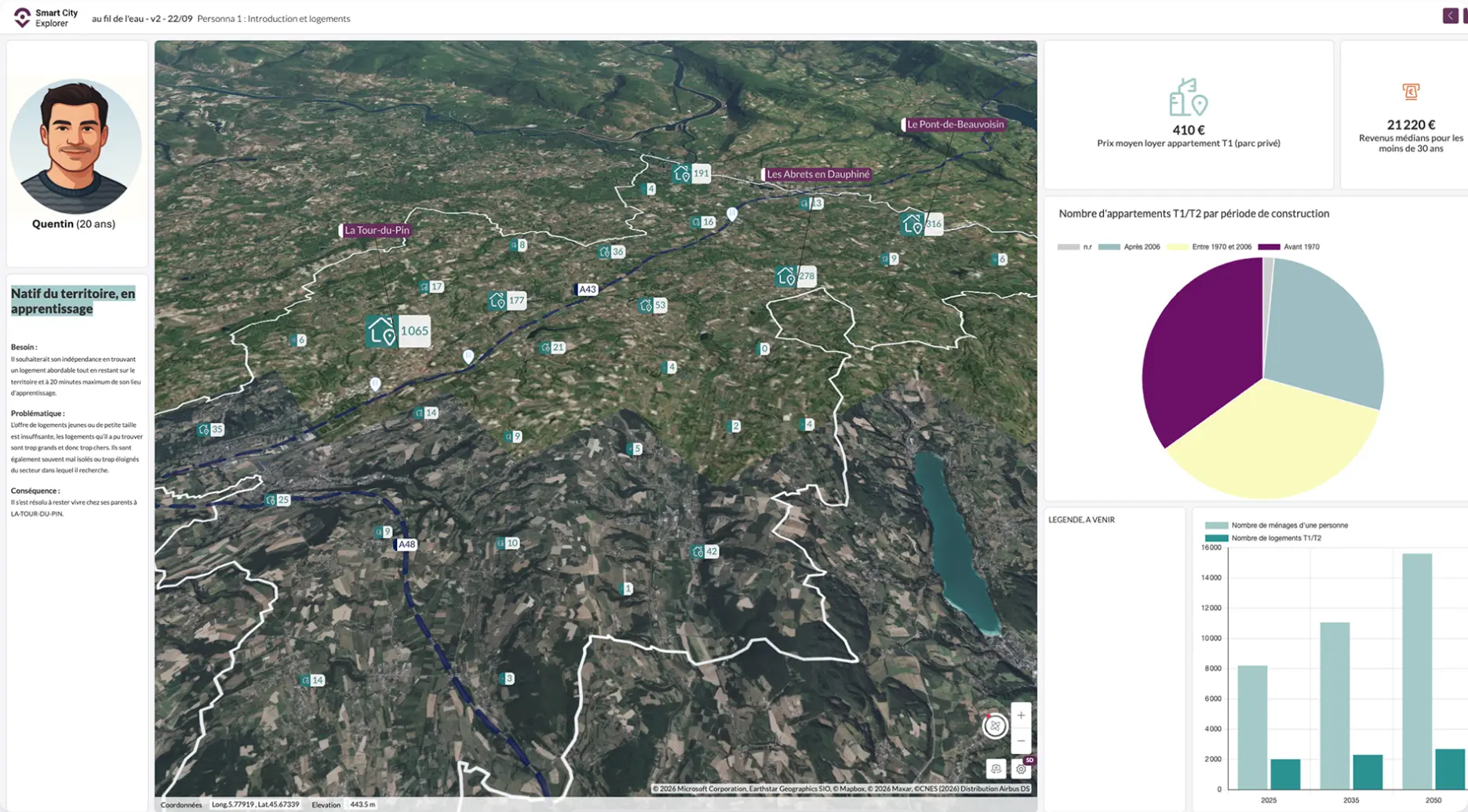Toggle the 'n.r' pie legend entry
Viewport: 1468px width, 812px height.
coord(1074,246)
